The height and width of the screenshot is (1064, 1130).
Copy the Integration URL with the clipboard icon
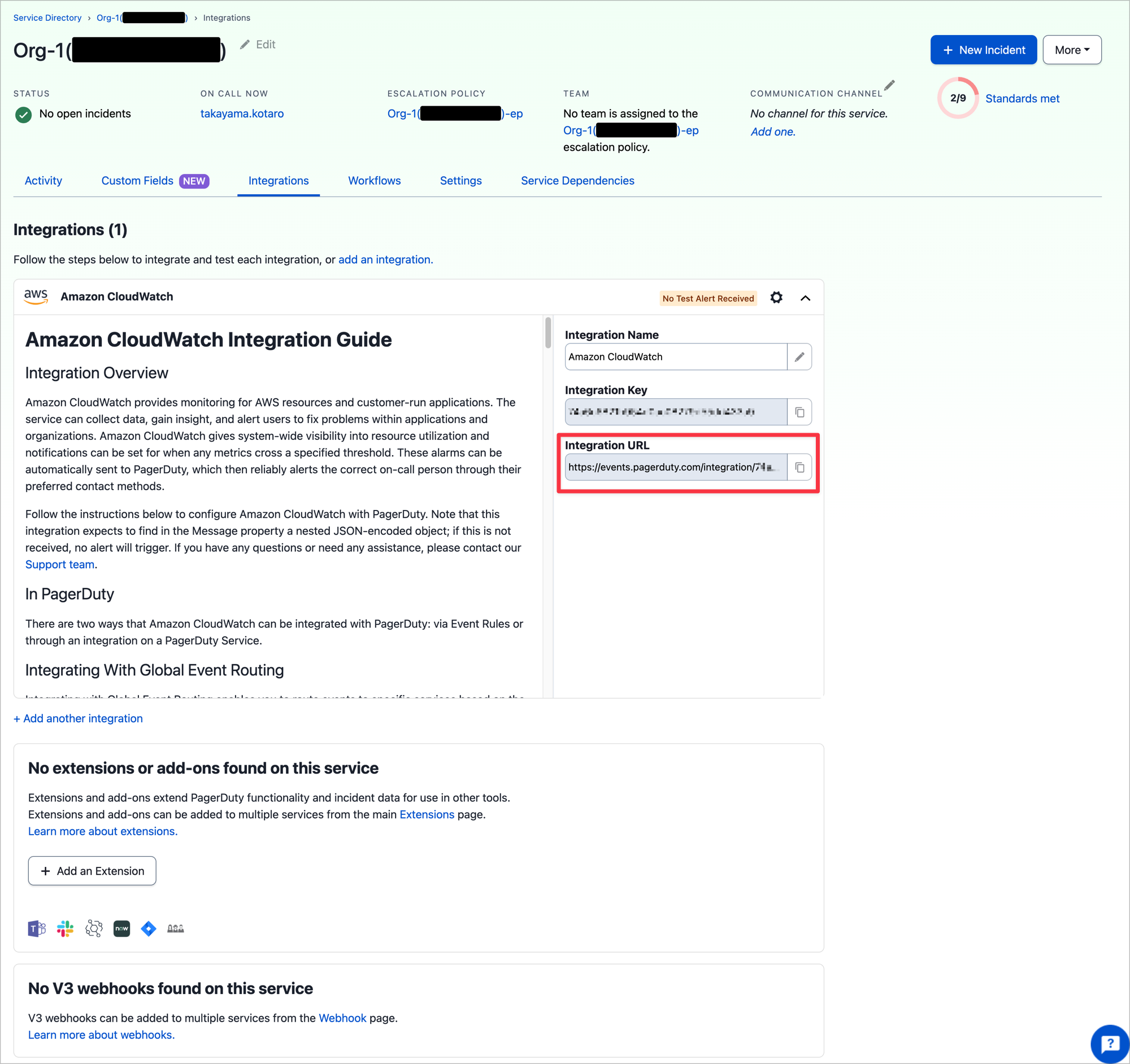(x=799, y=468)
